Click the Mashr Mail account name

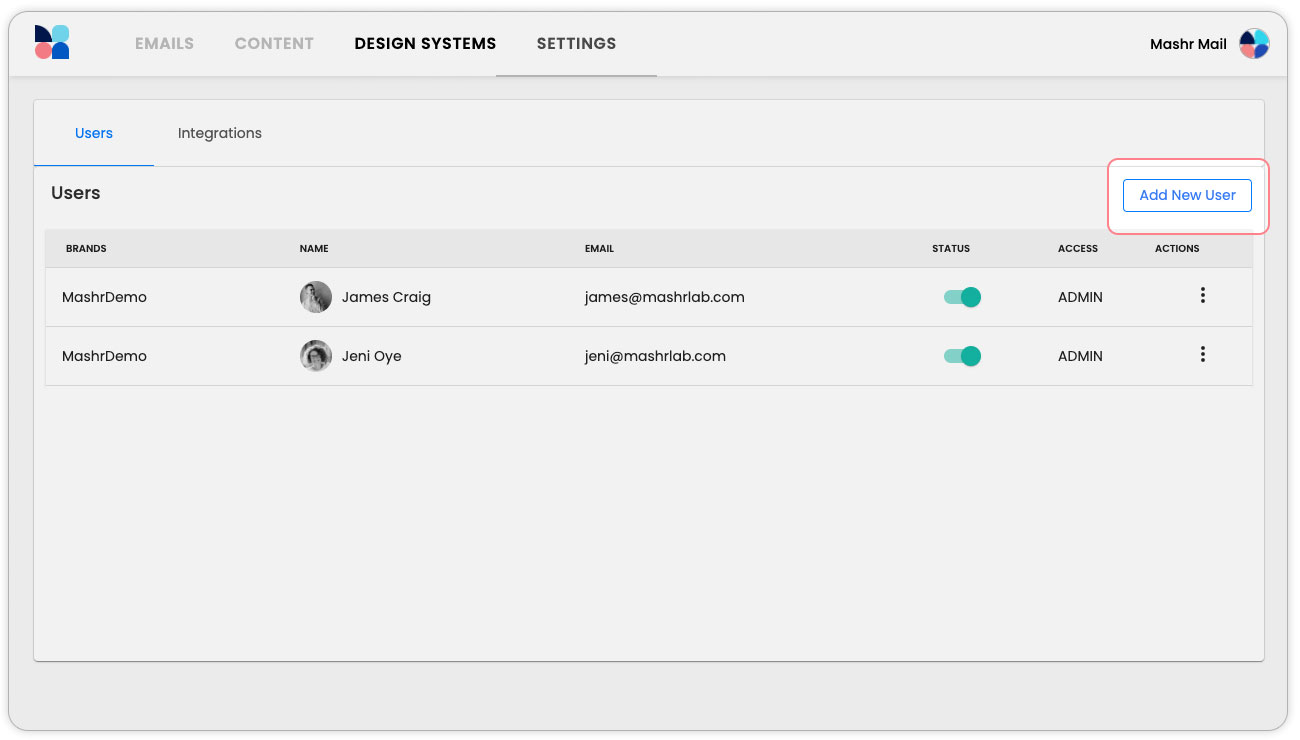(1188, 44)
